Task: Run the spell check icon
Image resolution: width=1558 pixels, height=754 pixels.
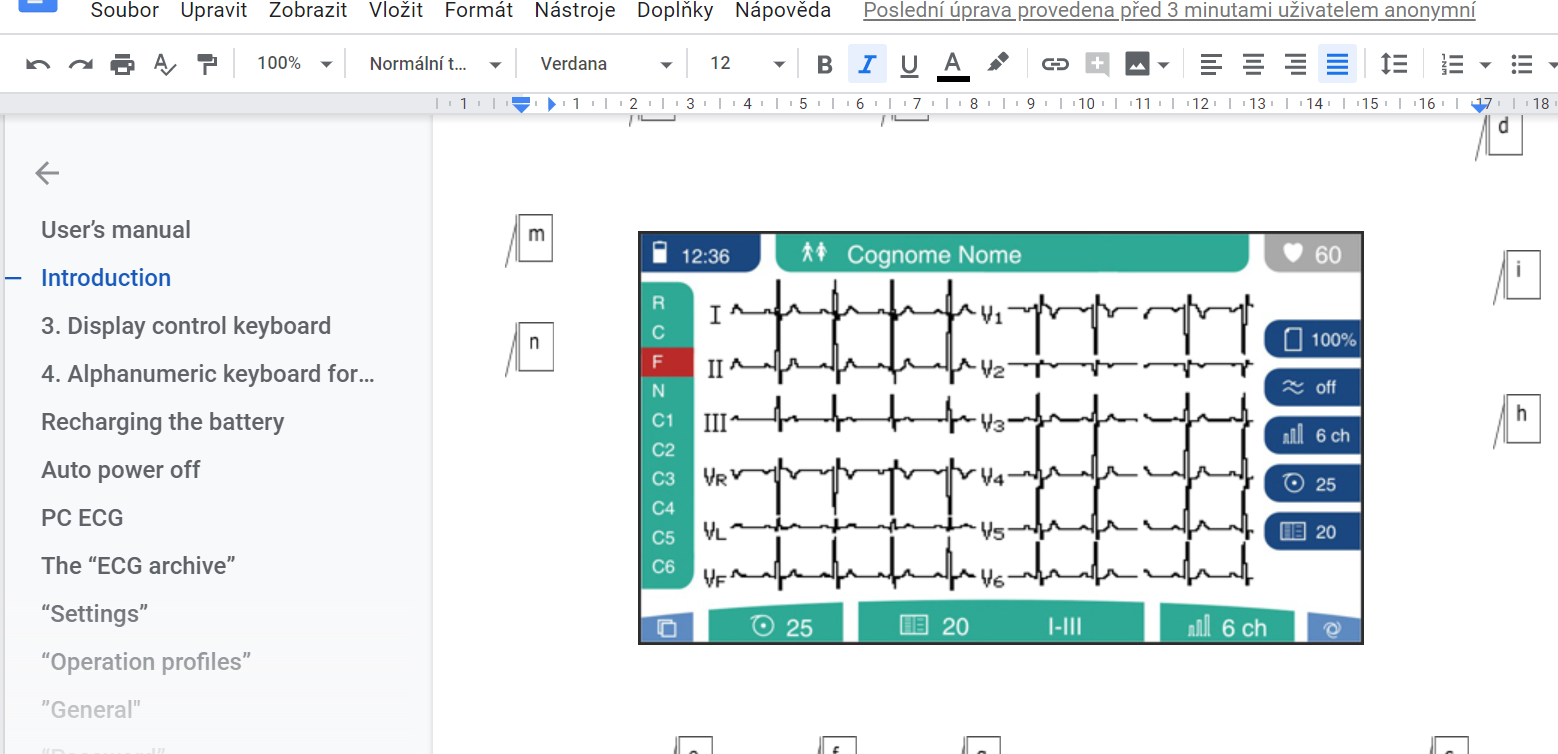Action: coord(165,65)
